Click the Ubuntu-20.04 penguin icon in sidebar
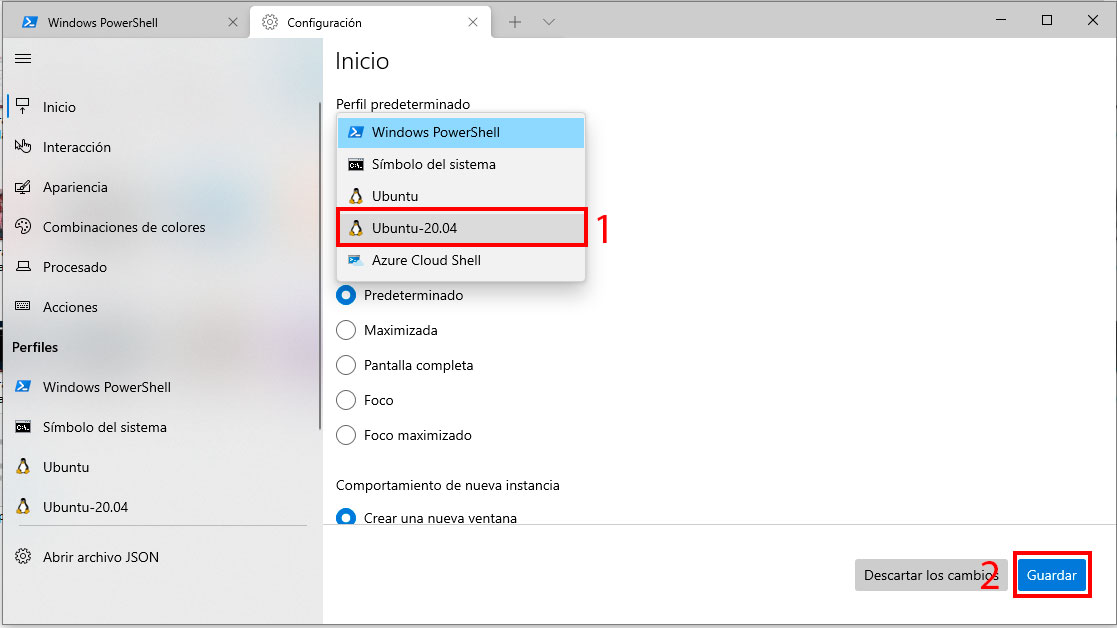 pyautogui.click(x=23, y=506)
